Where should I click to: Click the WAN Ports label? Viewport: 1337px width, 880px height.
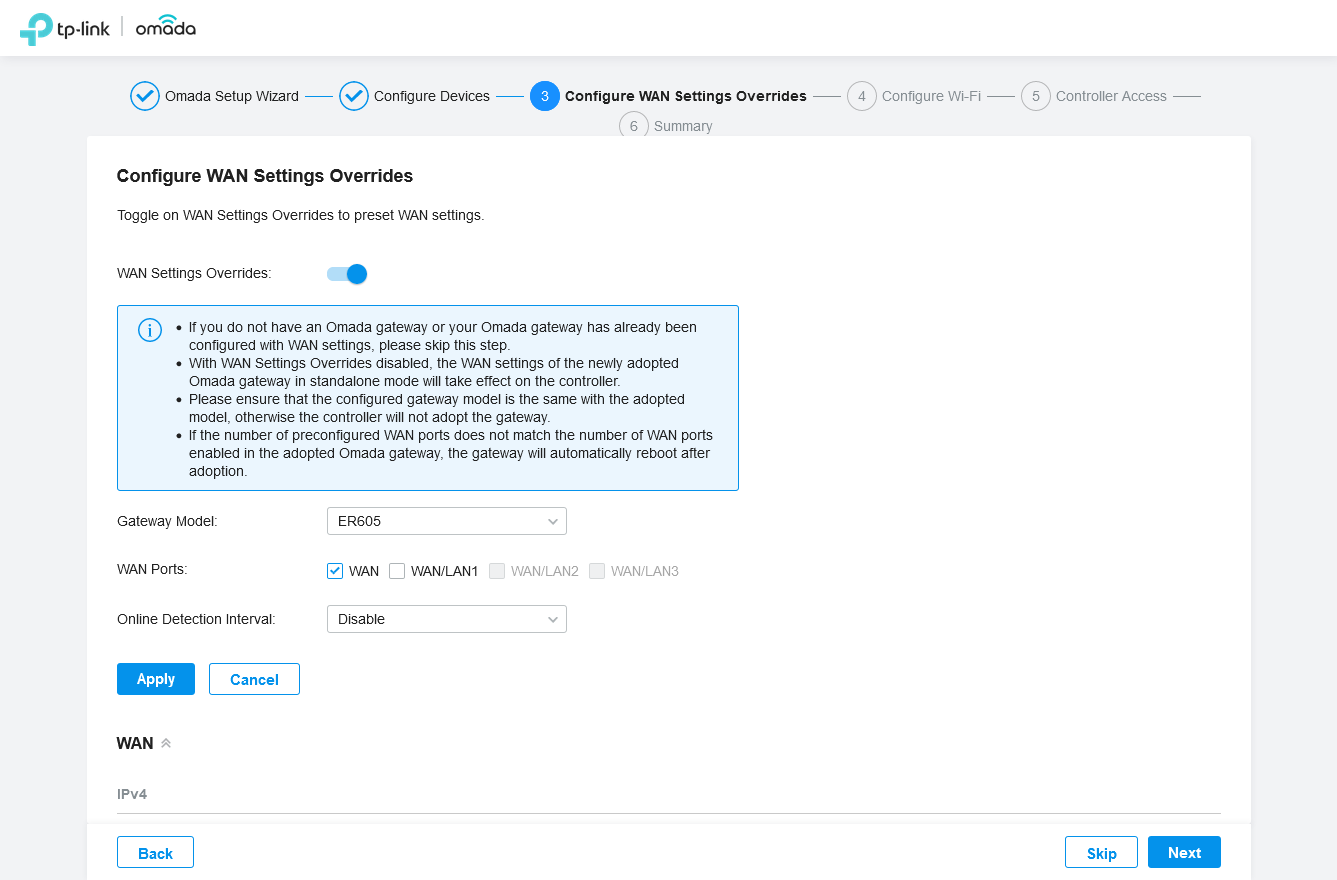pyautogui.click(x=152, y=569)
